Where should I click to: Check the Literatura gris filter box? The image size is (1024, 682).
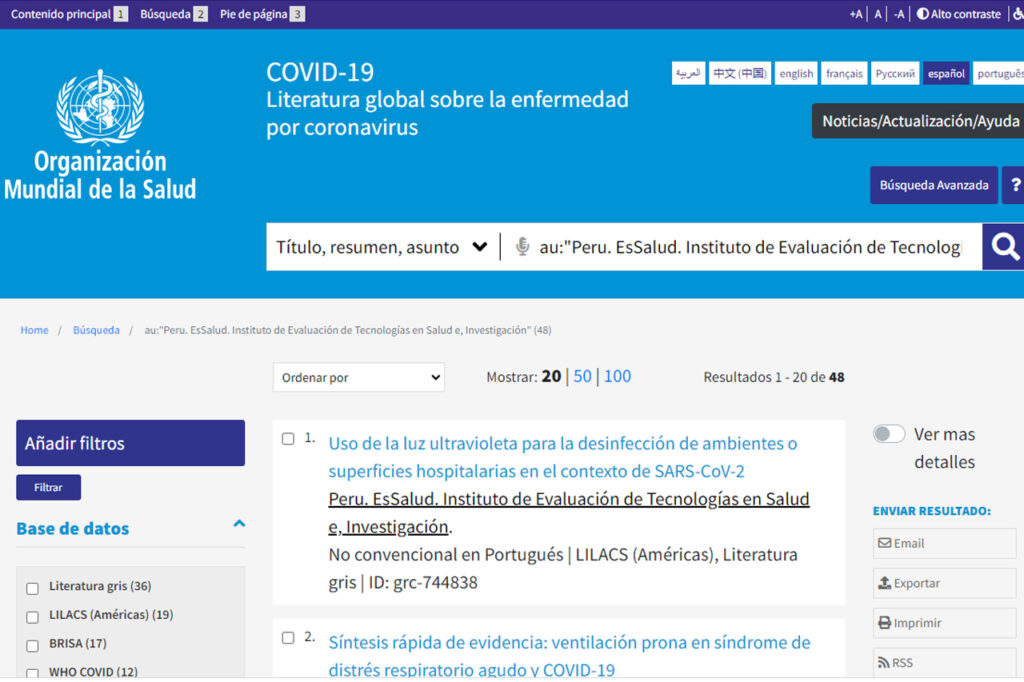click(x=32, y=588)
